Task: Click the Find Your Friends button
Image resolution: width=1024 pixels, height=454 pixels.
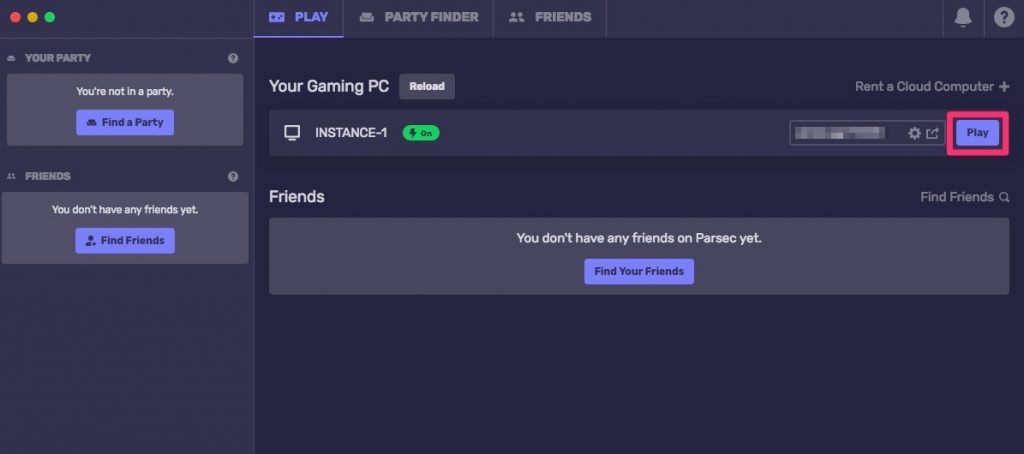Action: 639,271
